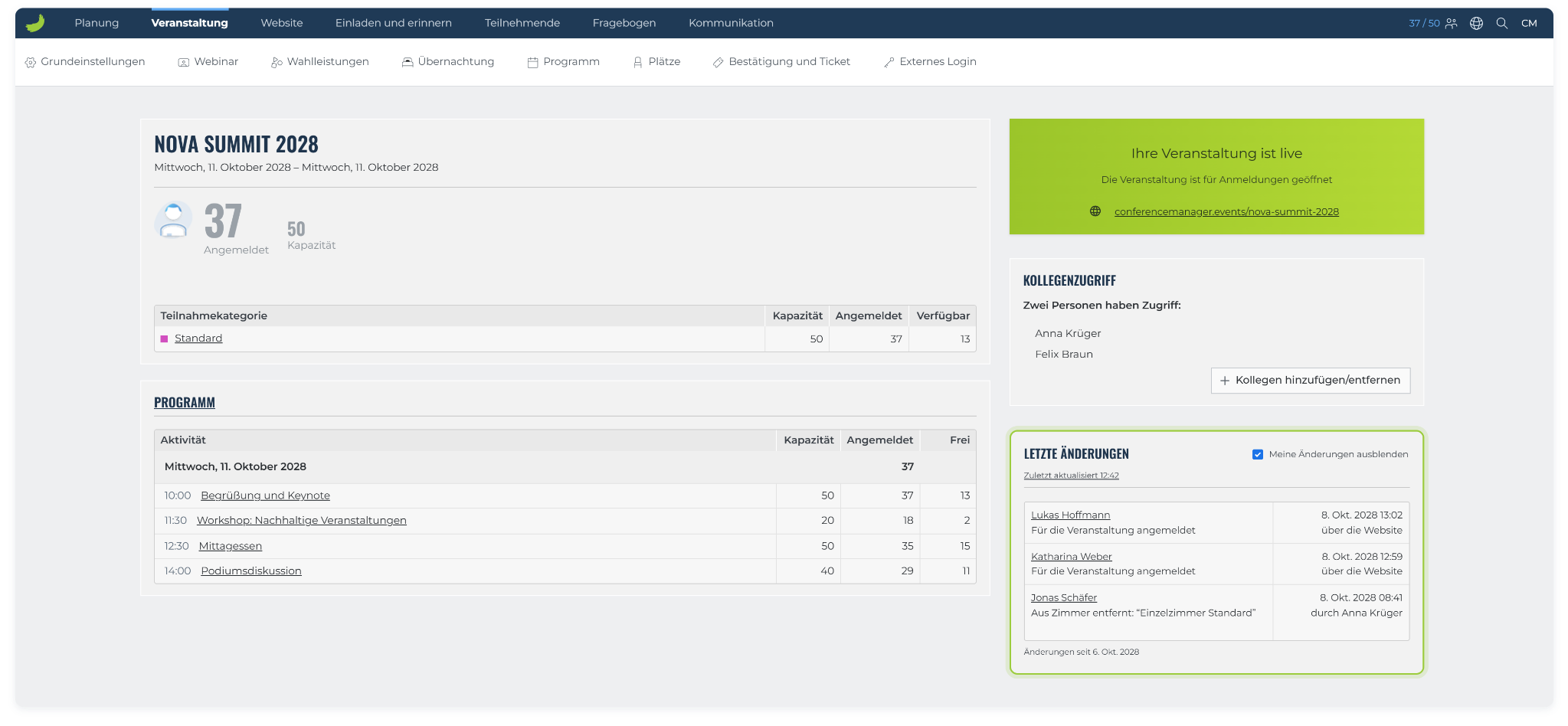Click the Übernachtung bed icon
The image size is (1568, 726).
(x=408, y=62)
